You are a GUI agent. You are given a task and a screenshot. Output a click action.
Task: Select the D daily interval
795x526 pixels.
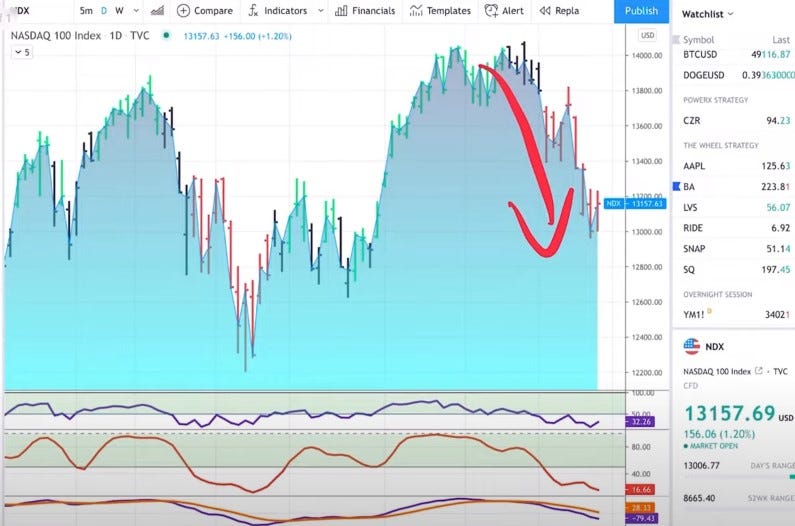pyautogui.click(x=104, y=11)
